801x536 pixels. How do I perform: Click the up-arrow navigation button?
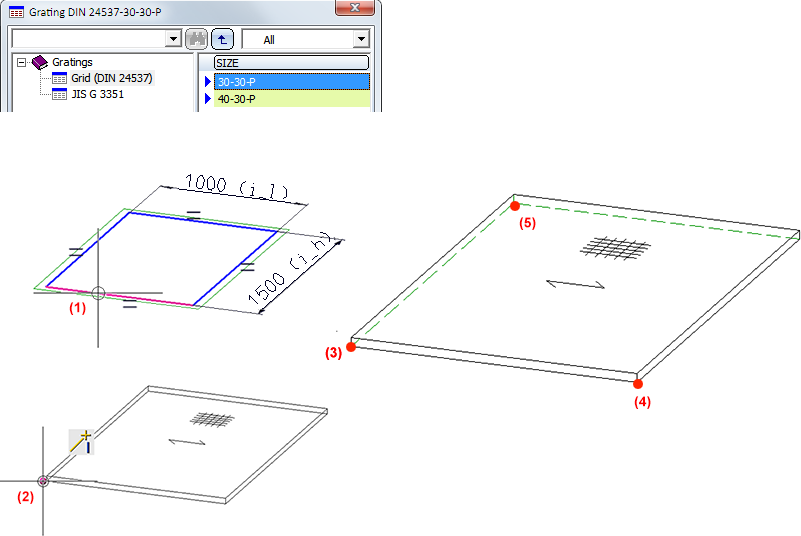(x=222, y=39)
